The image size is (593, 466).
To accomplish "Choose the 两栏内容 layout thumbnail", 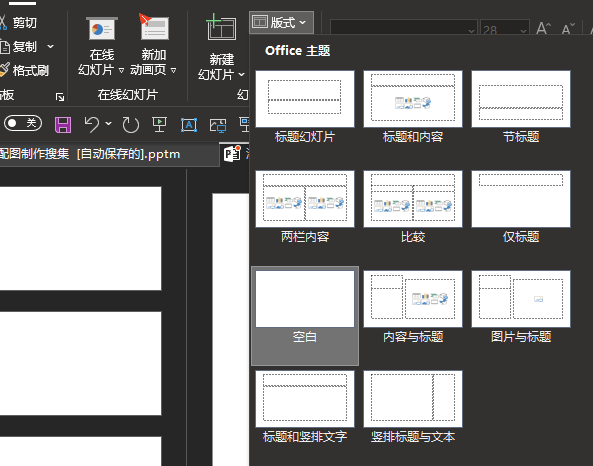I will 305,207.
